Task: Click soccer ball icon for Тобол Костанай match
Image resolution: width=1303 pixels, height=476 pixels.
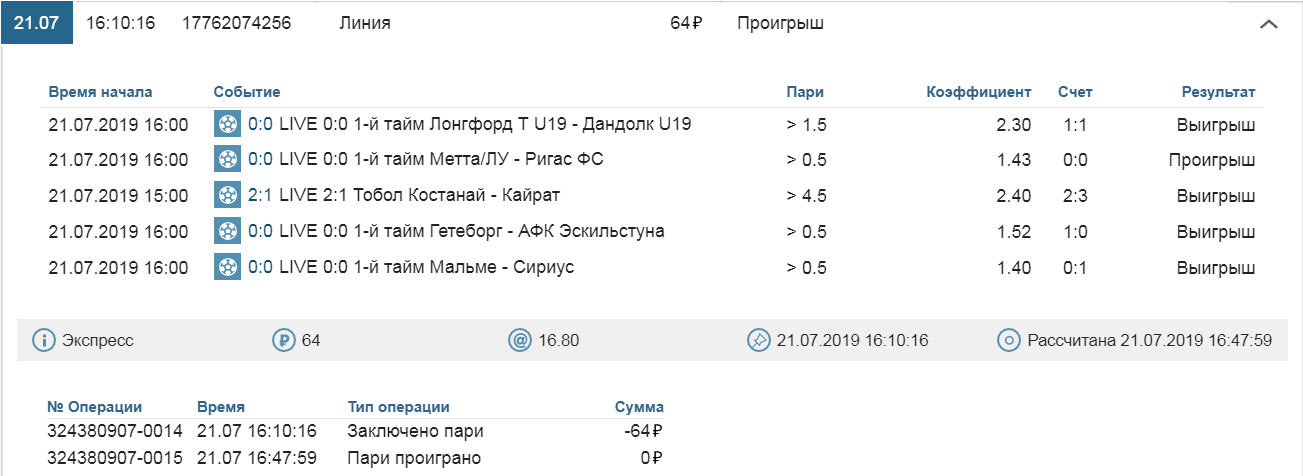Action: pyautogui.click(x=227, y=196)
